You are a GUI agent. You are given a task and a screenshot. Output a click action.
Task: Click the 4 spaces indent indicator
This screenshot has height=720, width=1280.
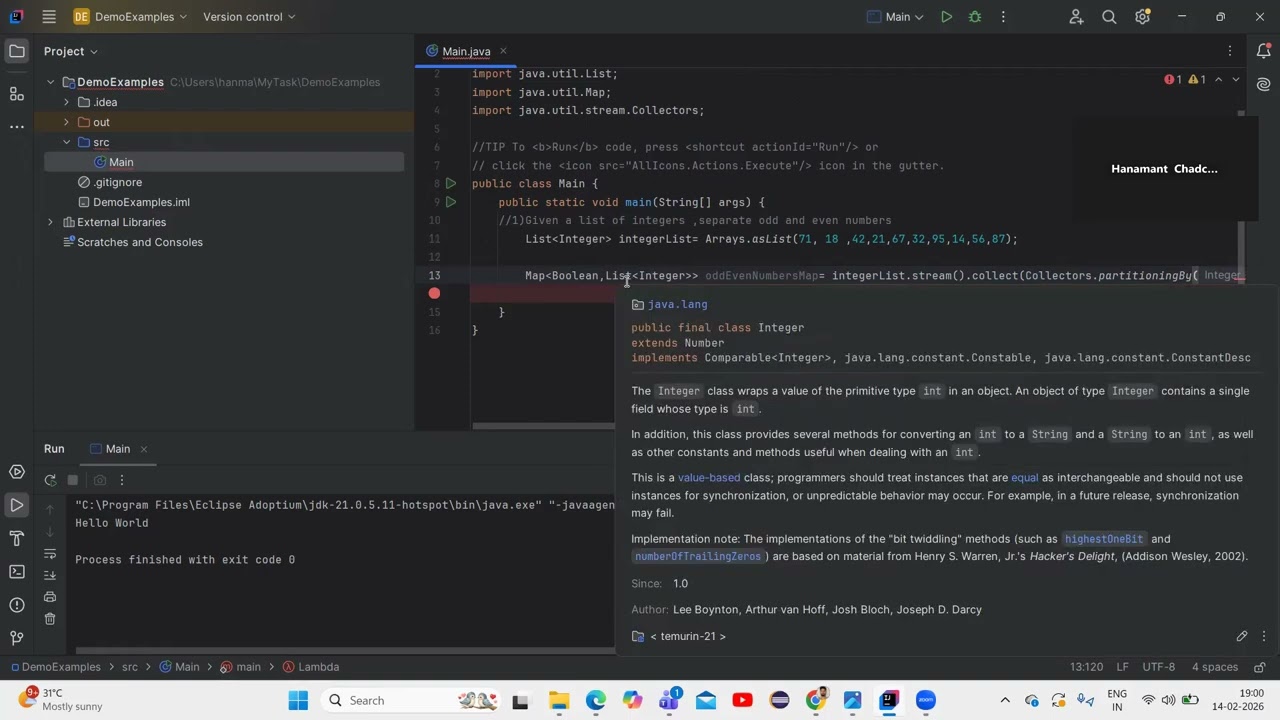(x=1215, y=667)
